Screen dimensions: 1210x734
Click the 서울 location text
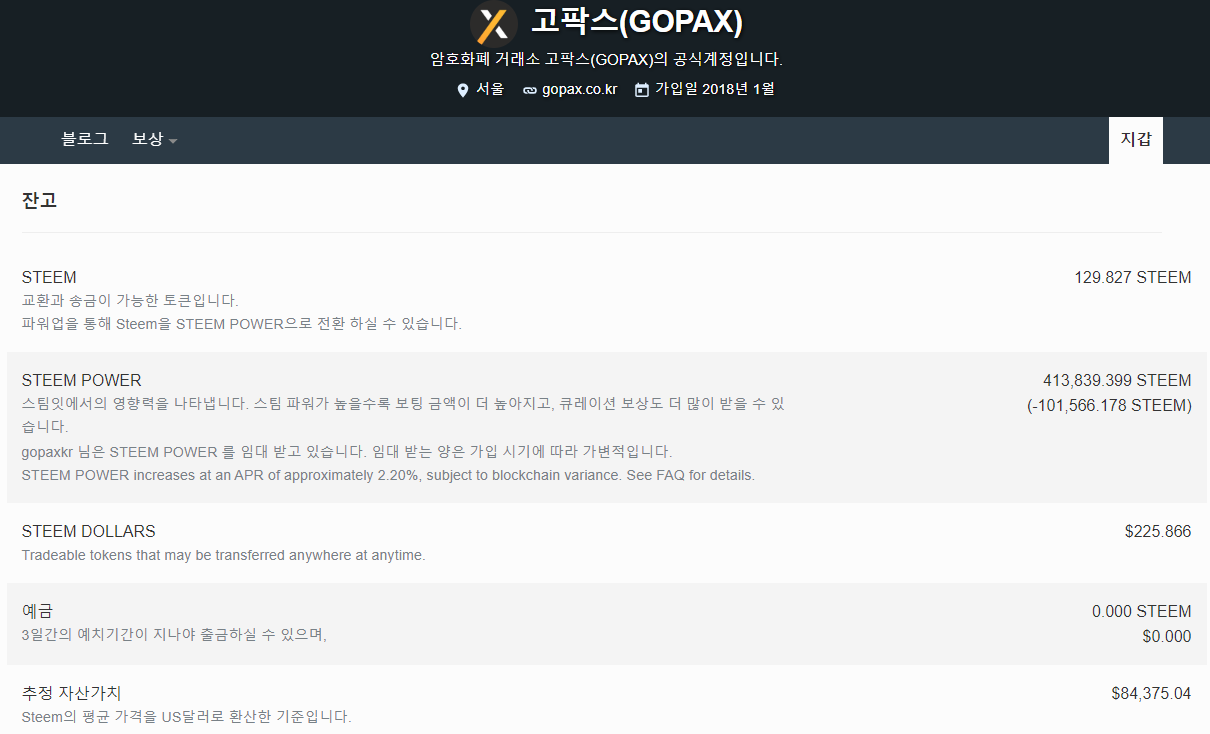[x=490, y=89]
